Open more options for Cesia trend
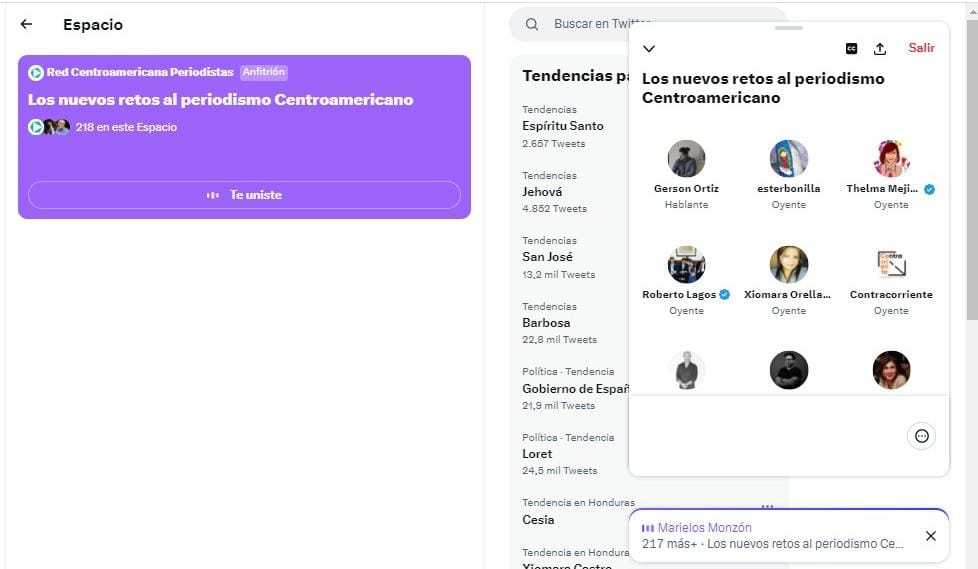The image size is (978, 569). [x=767, y=506]
